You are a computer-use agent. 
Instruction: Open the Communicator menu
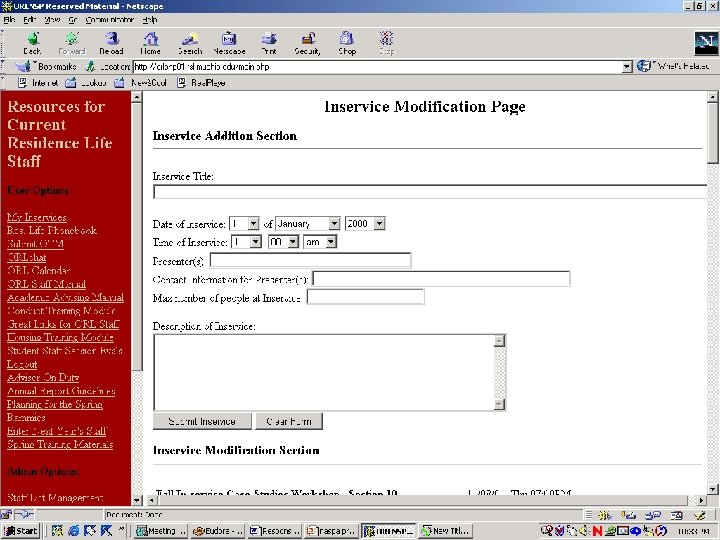pos(109,20)
